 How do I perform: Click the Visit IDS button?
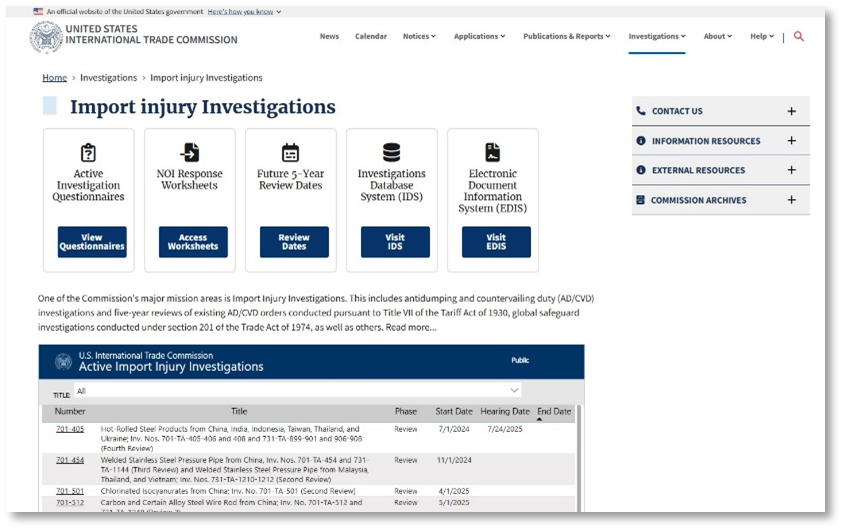point(395,242)
